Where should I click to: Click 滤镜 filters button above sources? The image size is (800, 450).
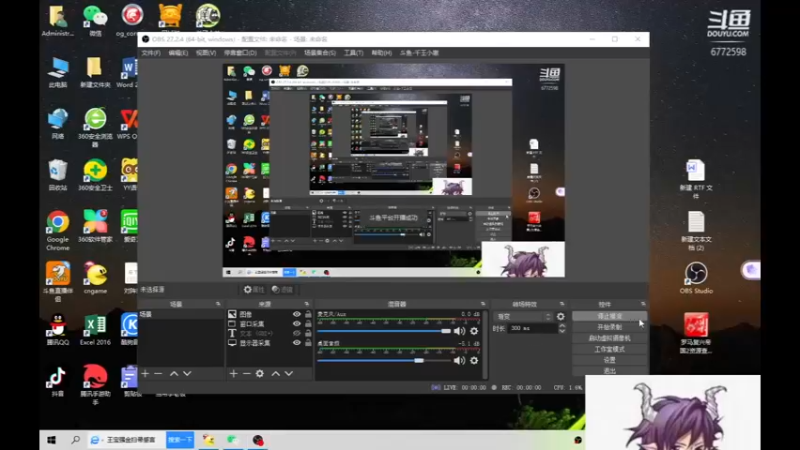[282, 289]
